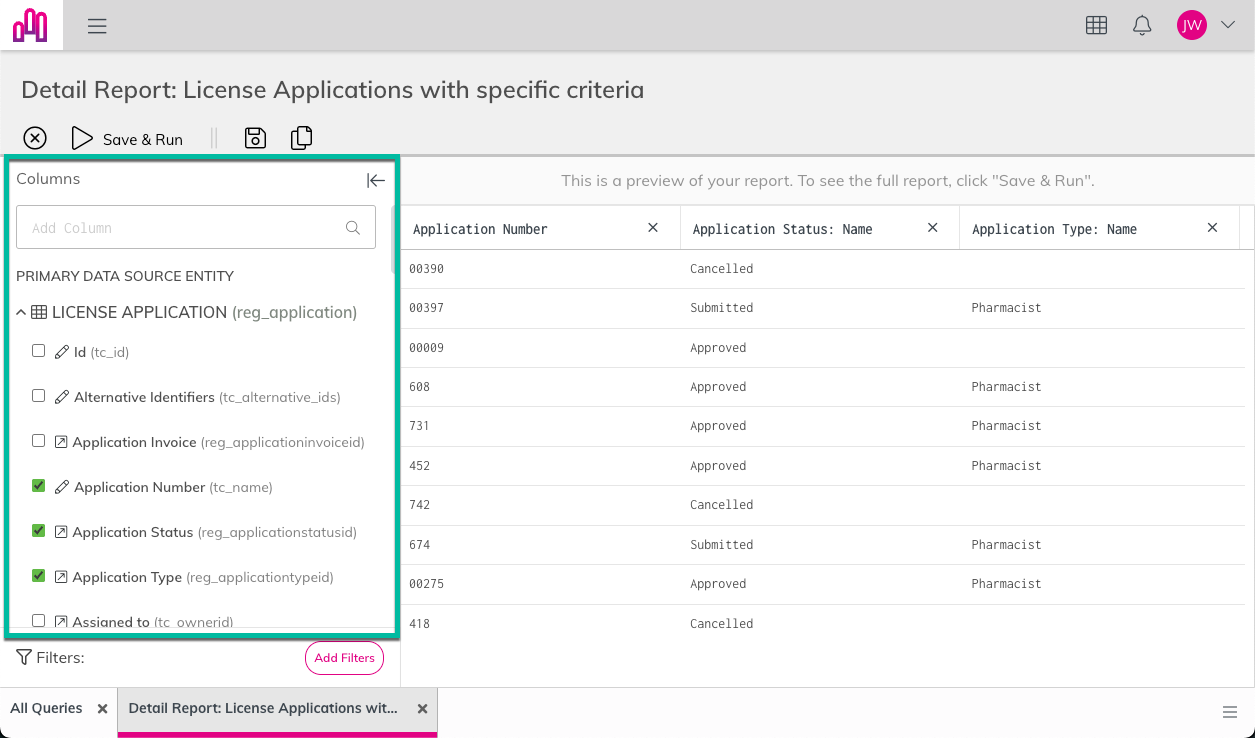Image resolution: width=1257 pixels, height=738 pixels.
Task: Check the Alternative Identifiers checkbox
Action: (x=39, y=396)
